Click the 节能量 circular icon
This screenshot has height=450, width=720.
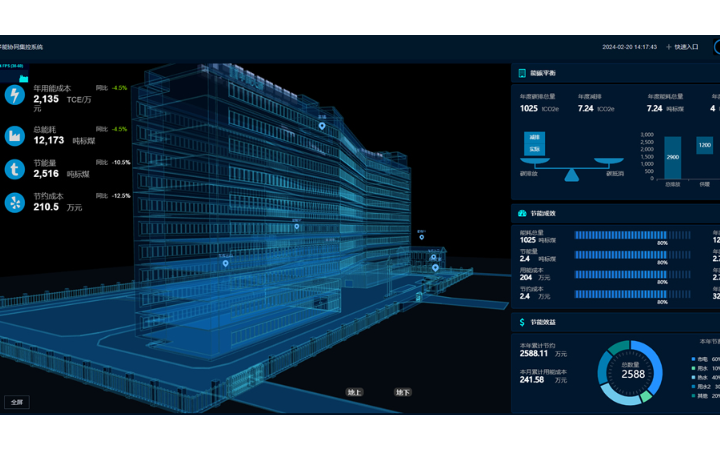tap(15, 169)
